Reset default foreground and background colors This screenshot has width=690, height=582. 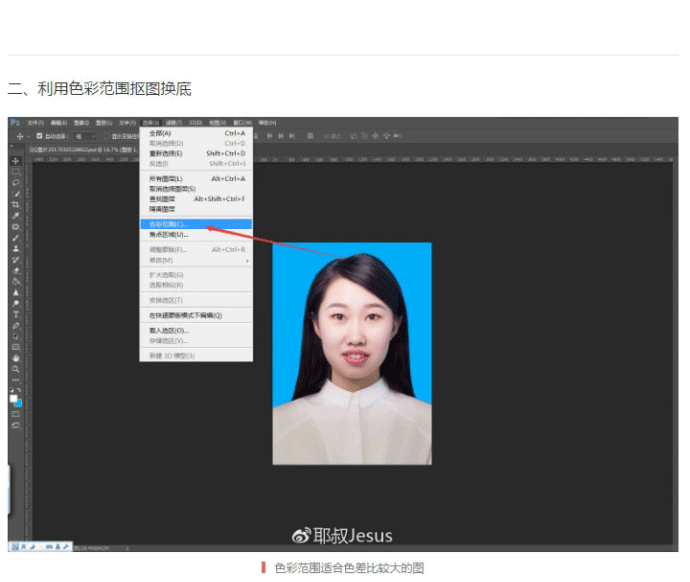pyautogui.click(x=12, y=390)
